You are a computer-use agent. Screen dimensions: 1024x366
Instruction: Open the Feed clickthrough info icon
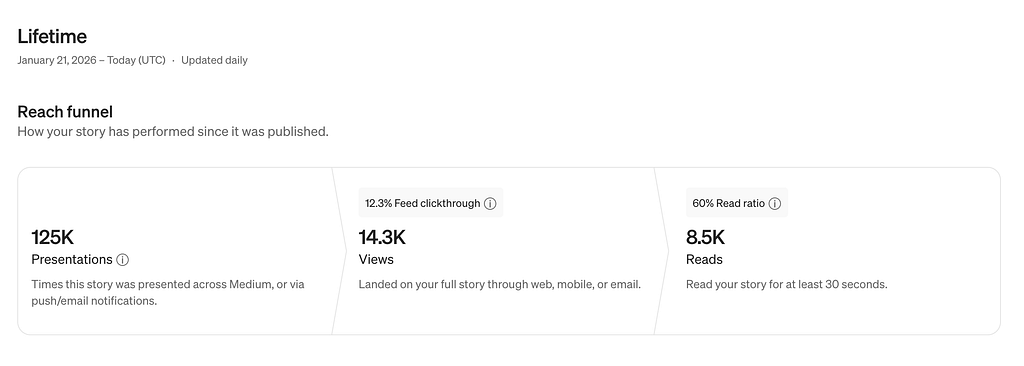tap(490, 203)
